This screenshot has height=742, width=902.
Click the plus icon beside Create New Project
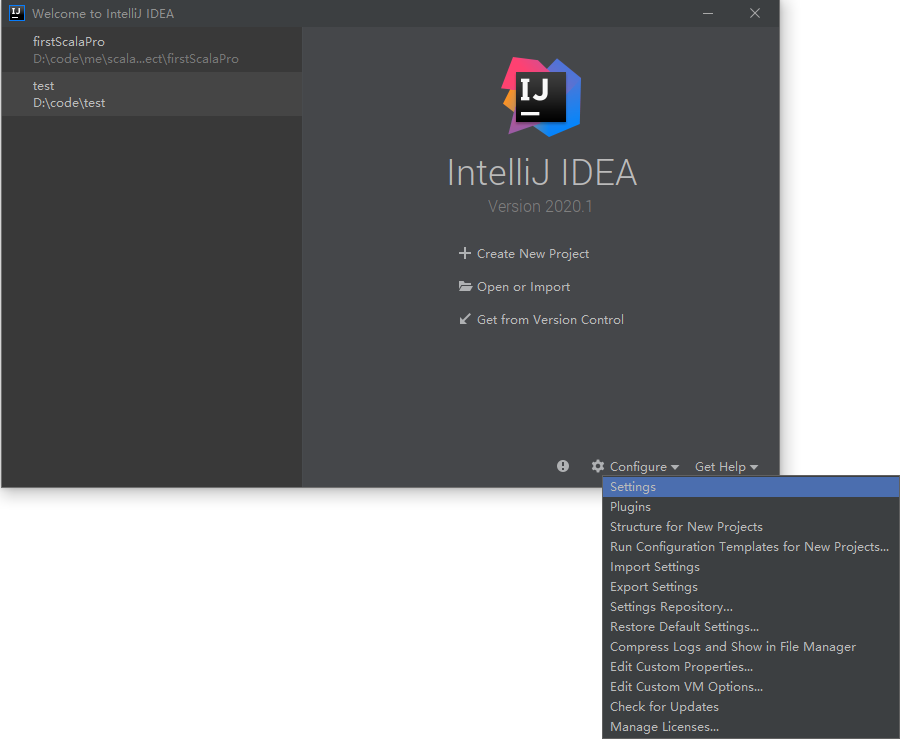pyautogui.click(x=465, y=253)
